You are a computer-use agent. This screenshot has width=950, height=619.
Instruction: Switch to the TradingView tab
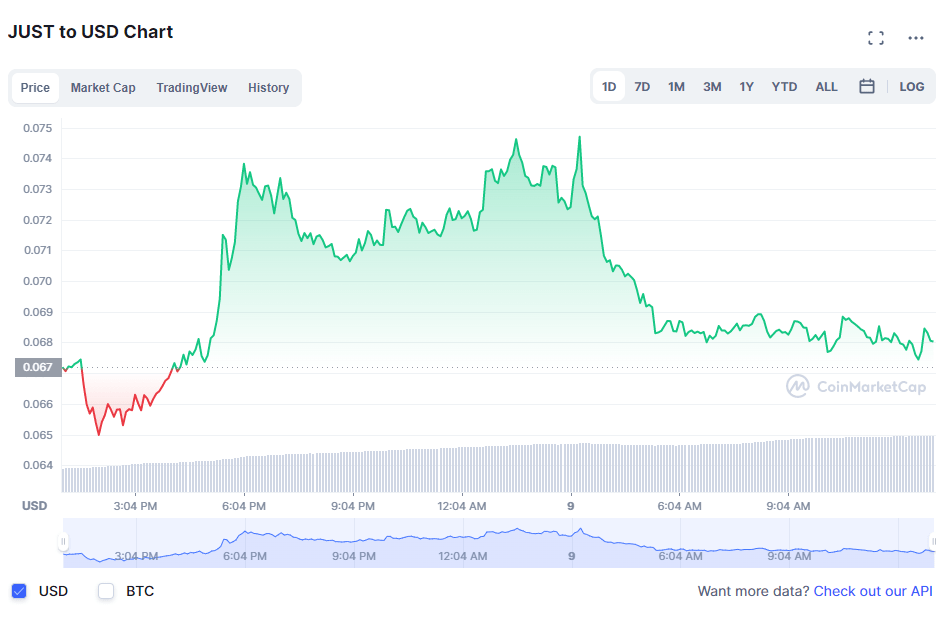191,88
